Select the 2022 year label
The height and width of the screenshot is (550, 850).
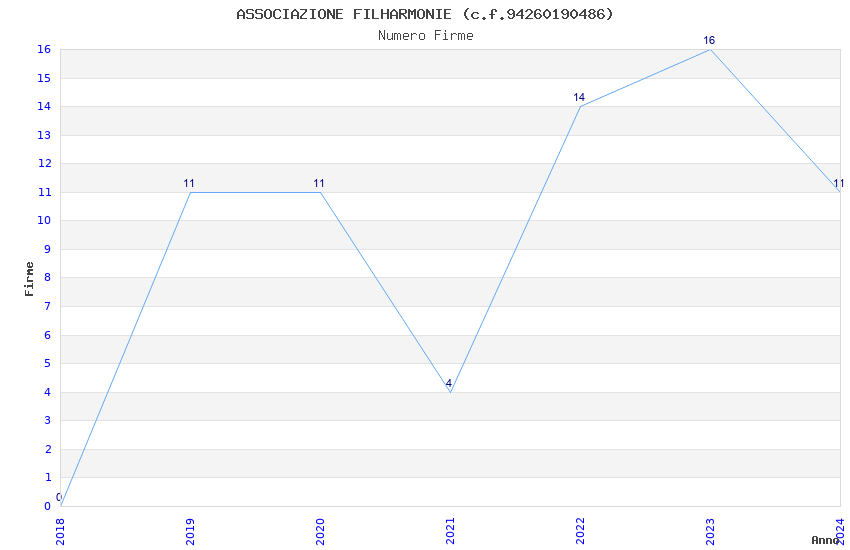581,532
